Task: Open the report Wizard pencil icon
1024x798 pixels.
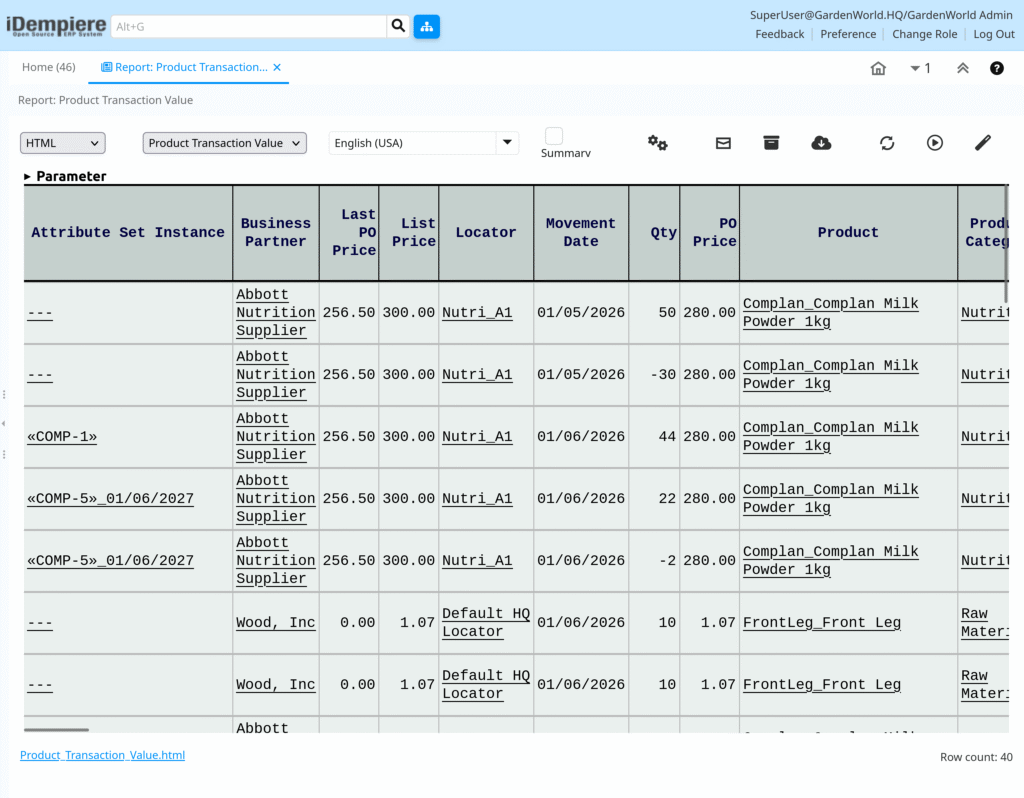Action: click(982, 143)
